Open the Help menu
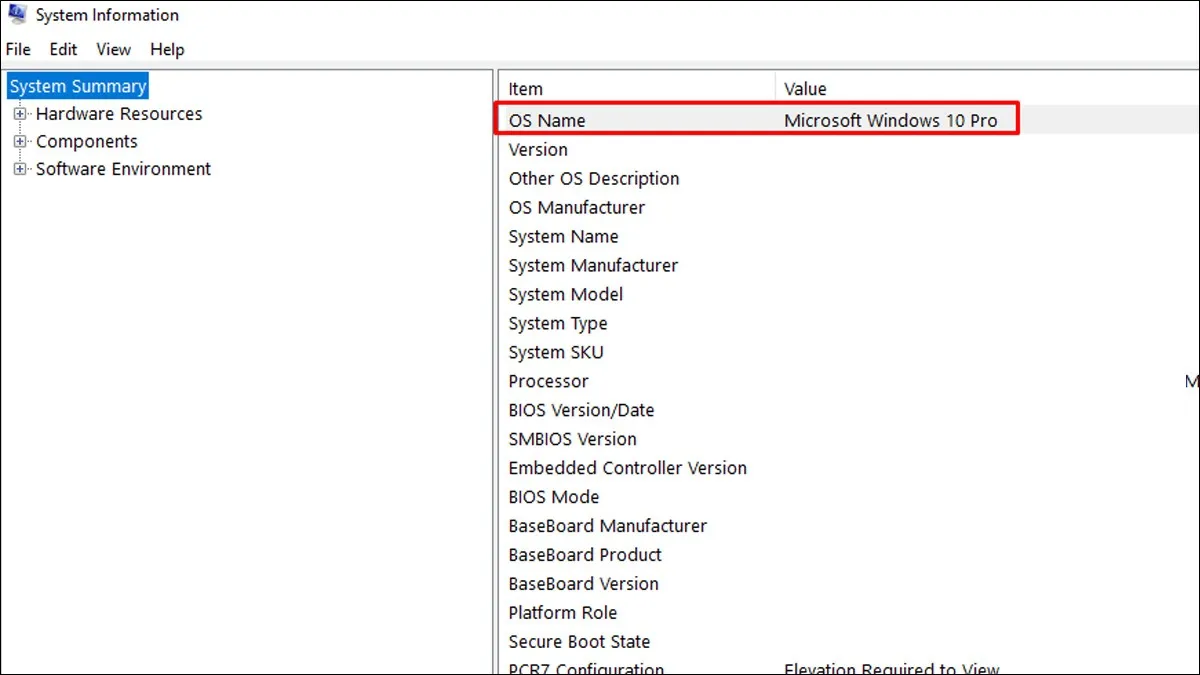The width and height of the screenshot is (1200, 675). 167,49
